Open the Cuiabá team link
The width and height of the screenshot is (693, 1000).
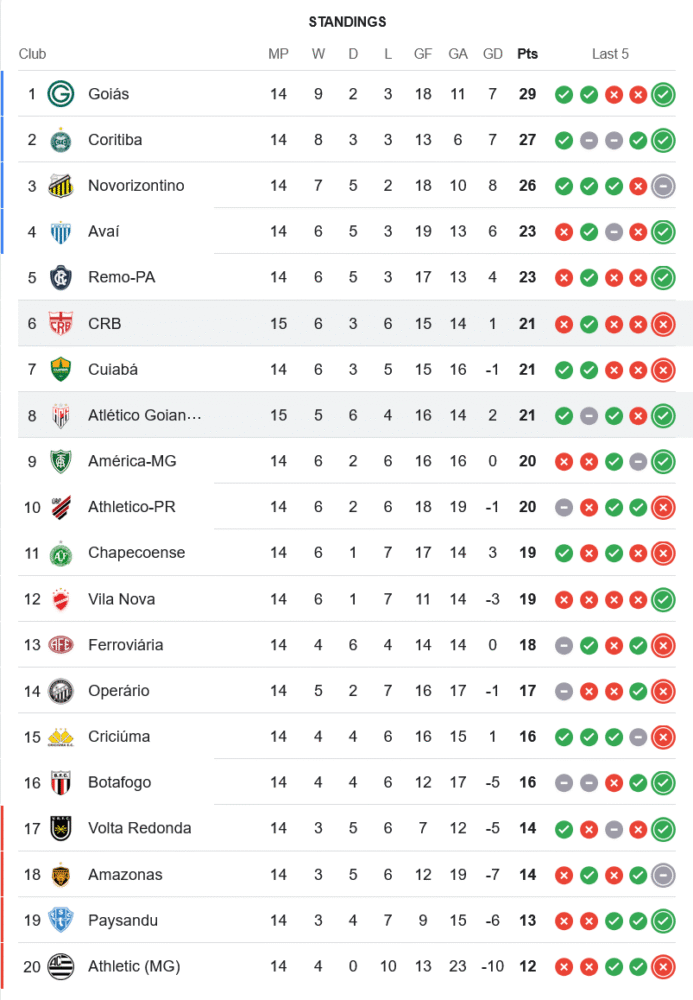113,370
